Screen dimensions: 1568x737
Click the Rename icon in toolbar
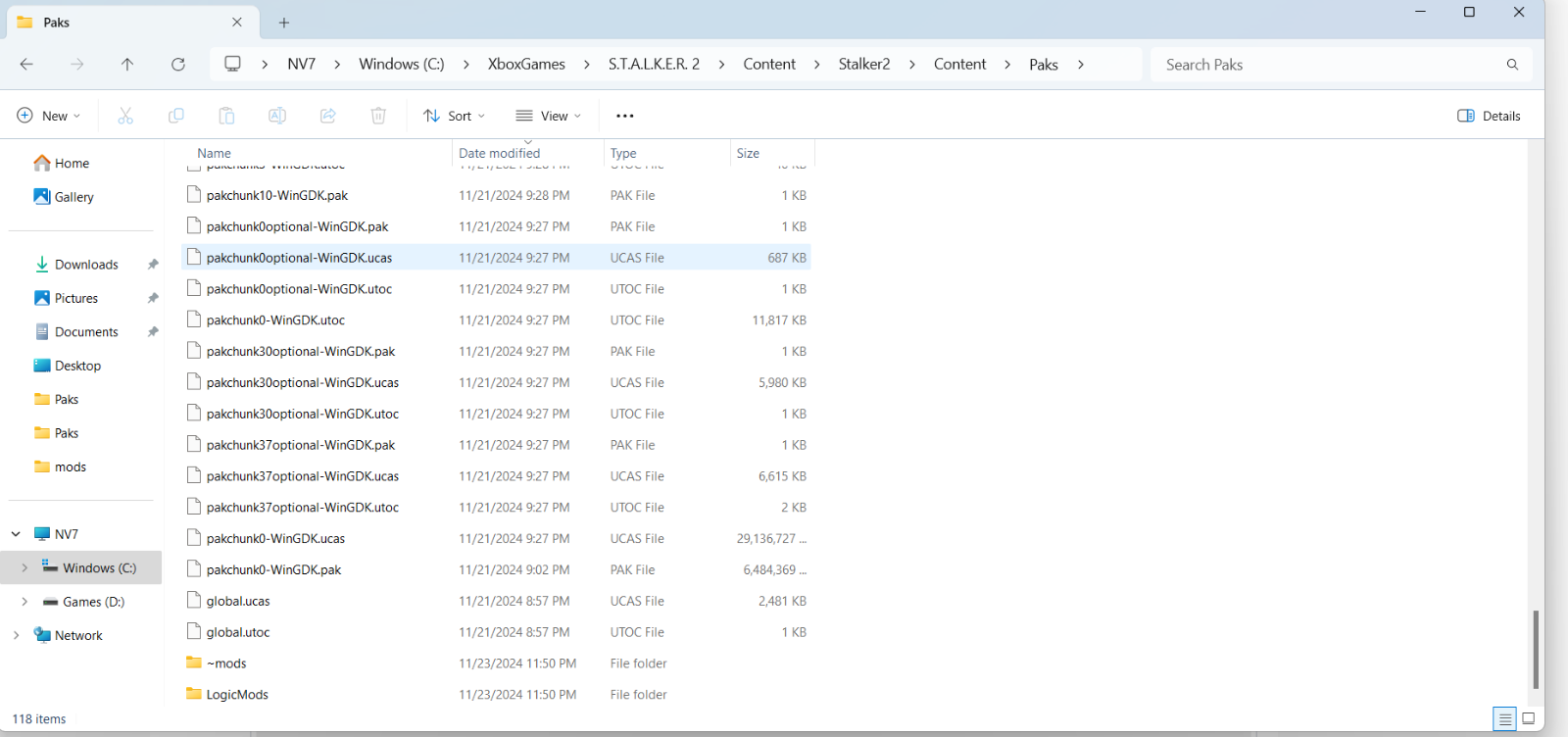pos(277,116)
